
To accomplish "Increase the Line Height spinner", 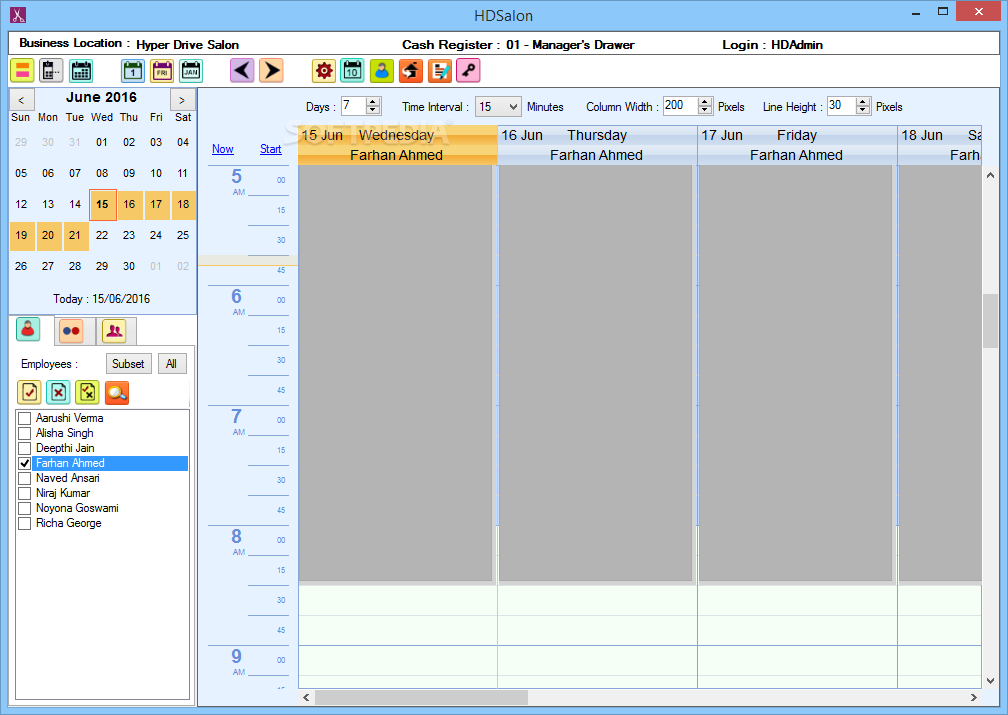I will 863,102.
